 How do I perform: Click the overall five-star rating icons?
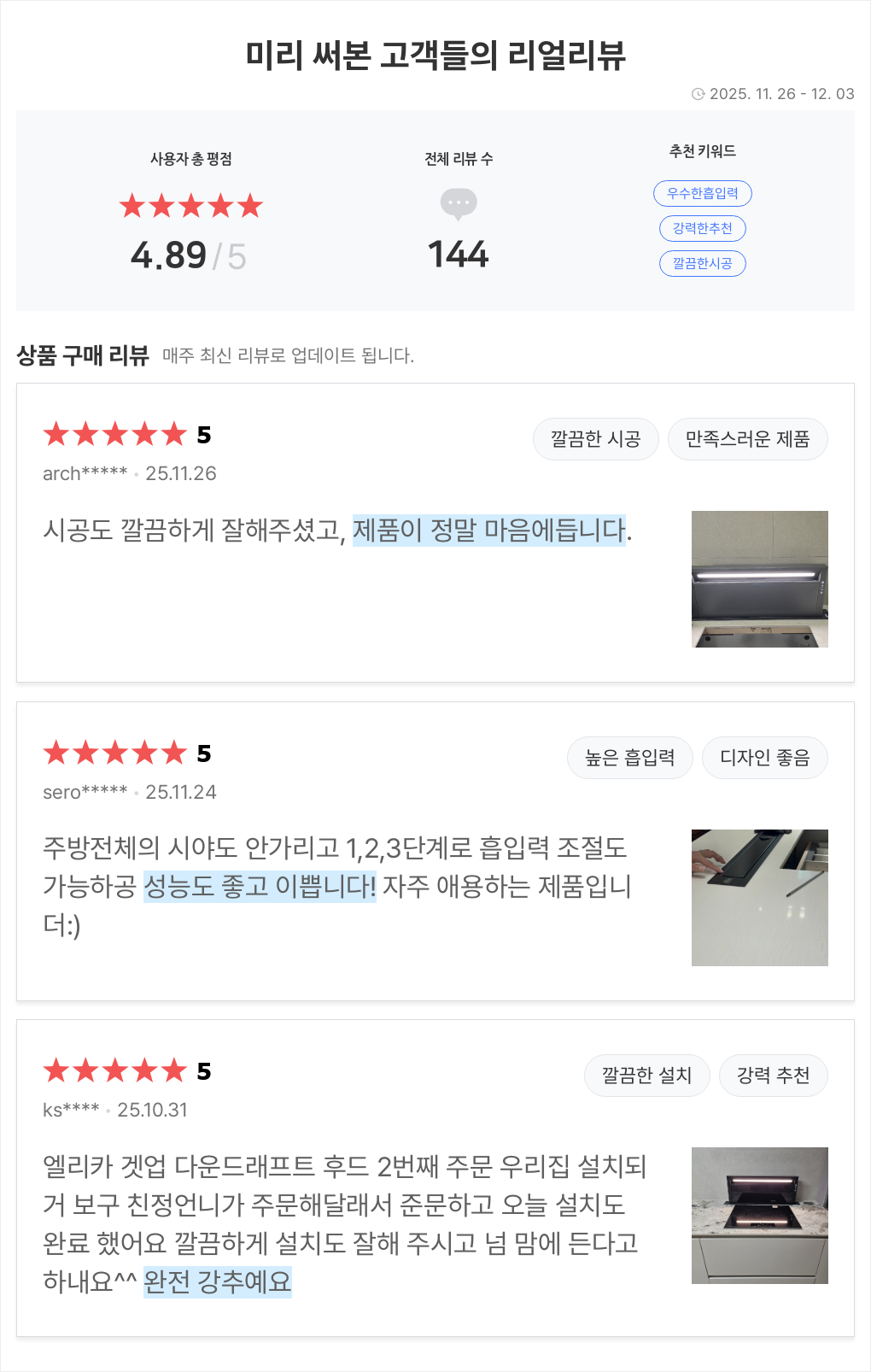coord(190,206)
